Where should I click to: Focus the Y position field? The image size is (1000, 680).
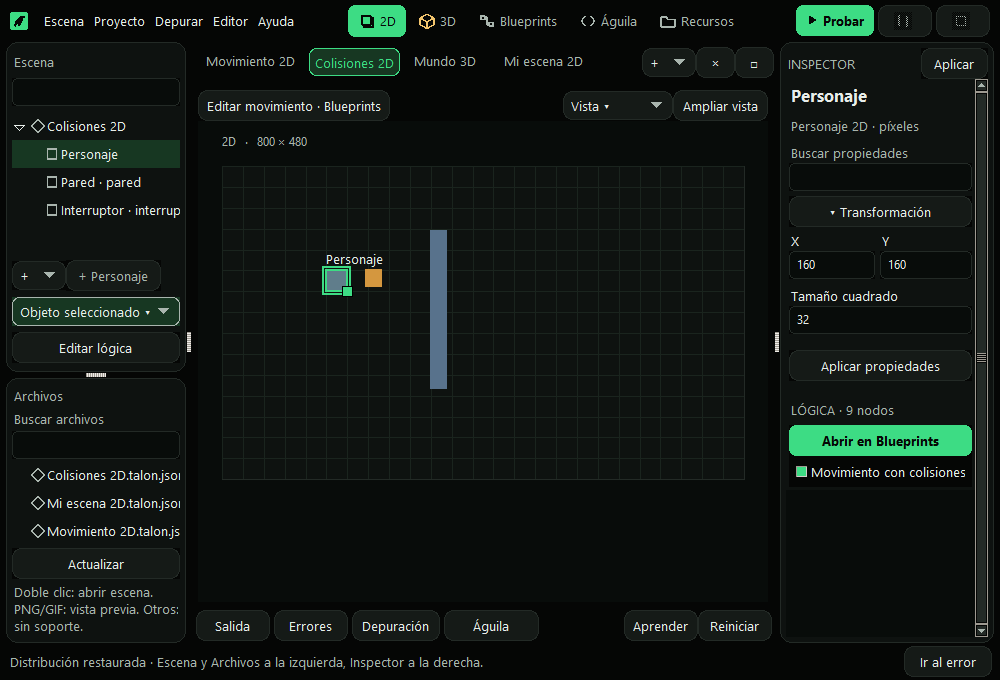[925, 265]
